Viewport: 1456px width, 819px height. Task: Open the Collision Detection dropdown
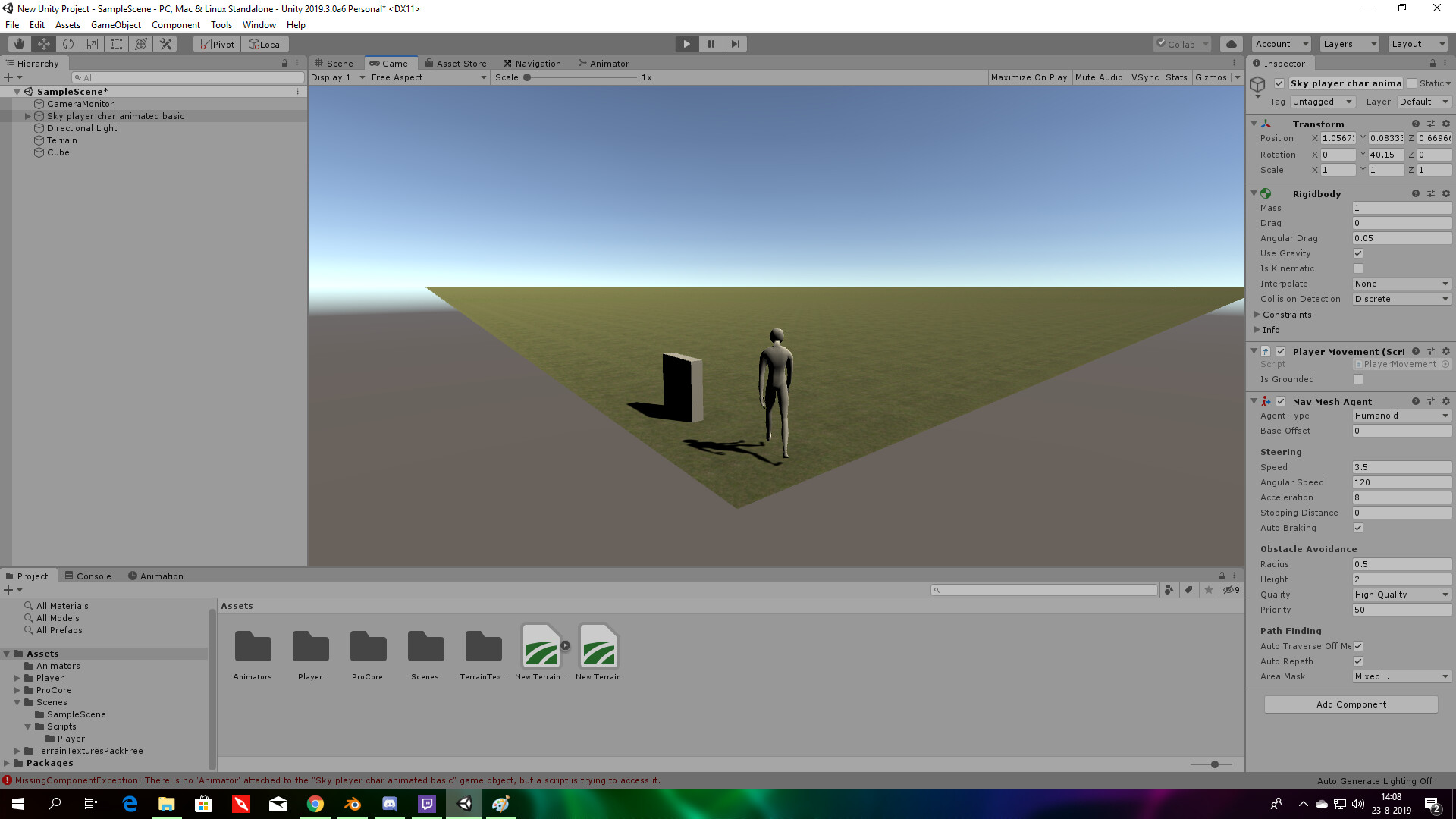tap(1401, 298)
